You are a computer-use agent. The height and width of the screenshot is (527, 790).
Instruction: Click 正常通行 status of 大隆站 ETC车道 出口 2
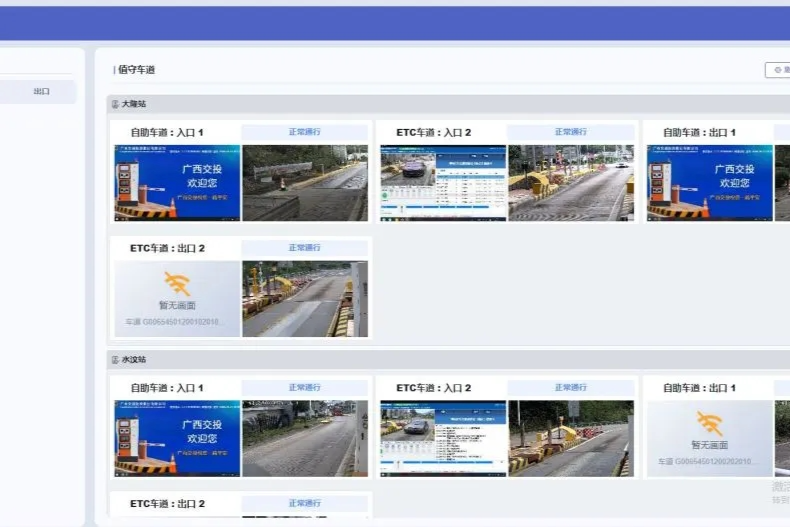[x=305, y=248]
